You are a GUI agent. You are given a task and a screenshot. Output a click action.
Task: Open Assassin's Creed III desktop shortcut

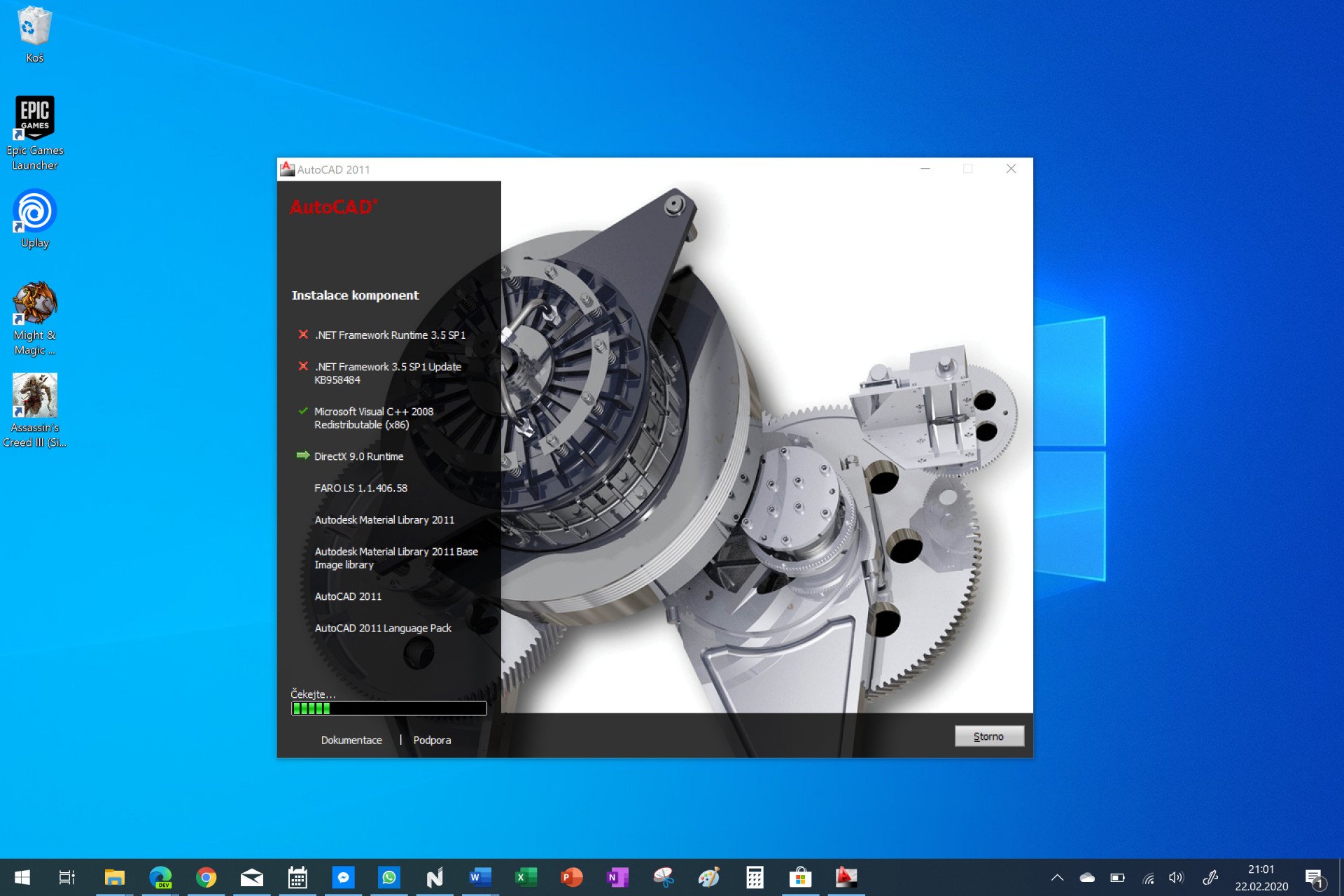coord(34,411)
